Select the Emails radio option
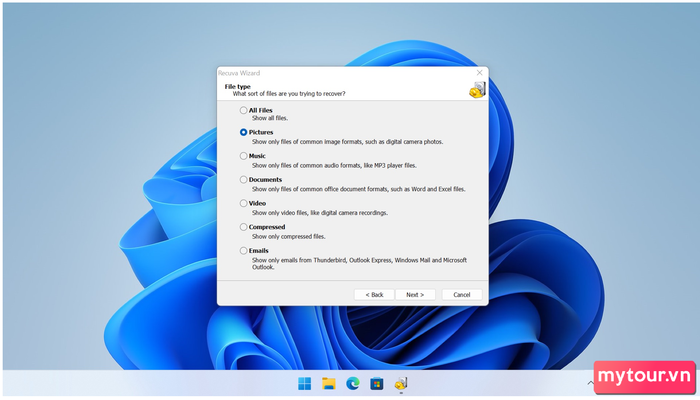Screen dimensions: 700x400 click(243, 250)
